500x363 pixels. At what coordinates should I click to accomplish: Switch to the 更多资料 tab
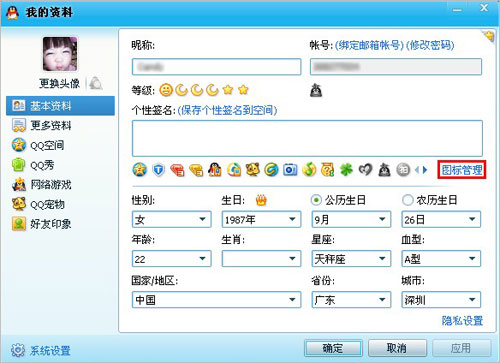tap(60, 125)
